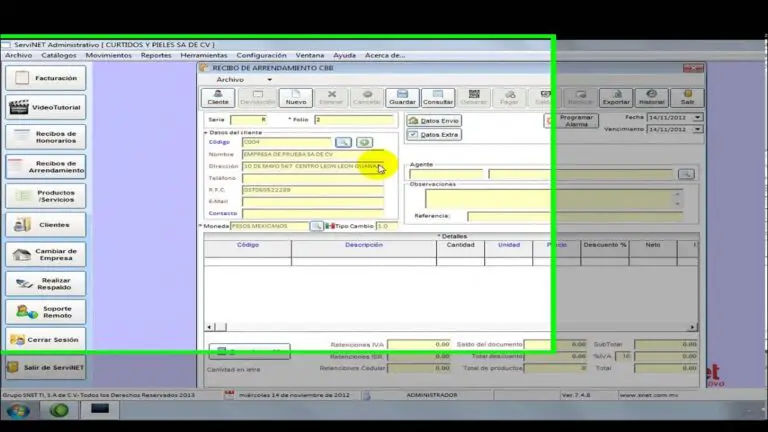This screenshot has height=432, width=768.
Task: Click the Nuevo toolbar button
Action: click(x=296, y=97)
